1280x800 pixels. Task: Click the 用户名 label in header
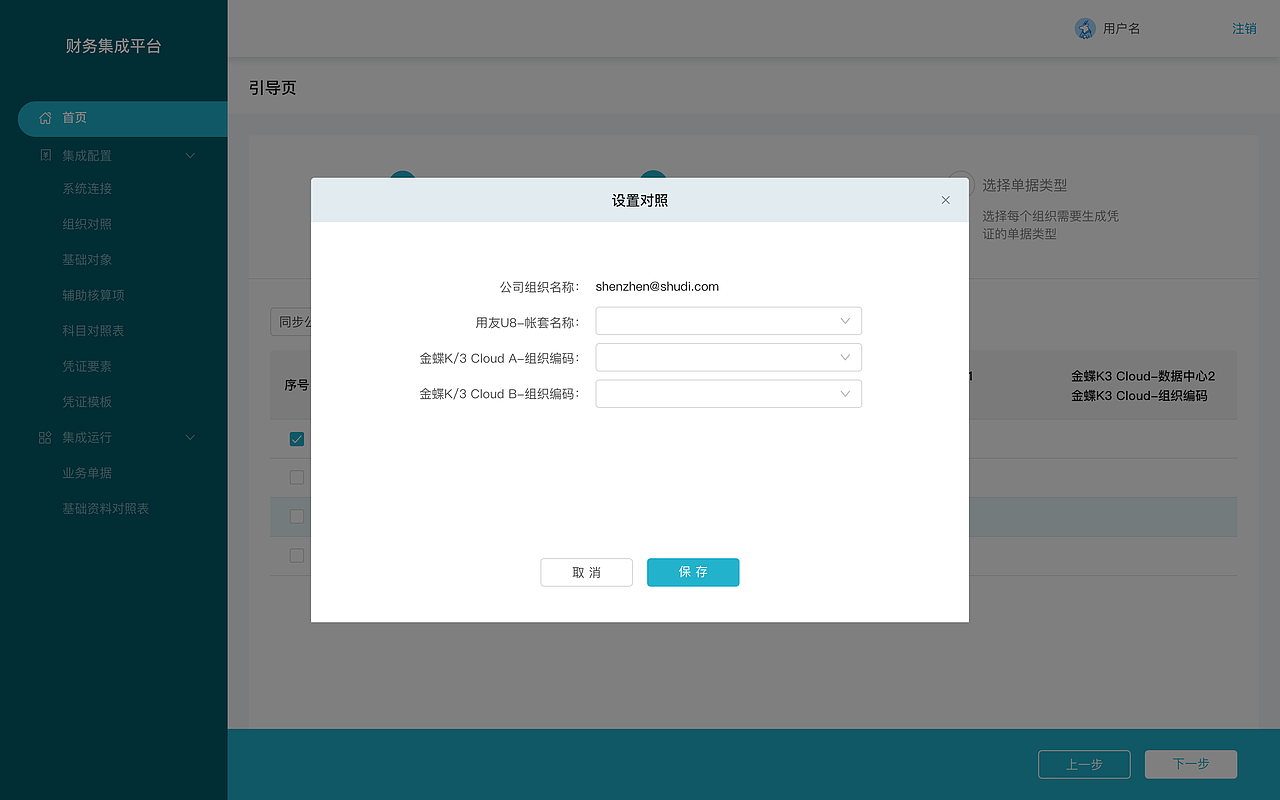1122,29
